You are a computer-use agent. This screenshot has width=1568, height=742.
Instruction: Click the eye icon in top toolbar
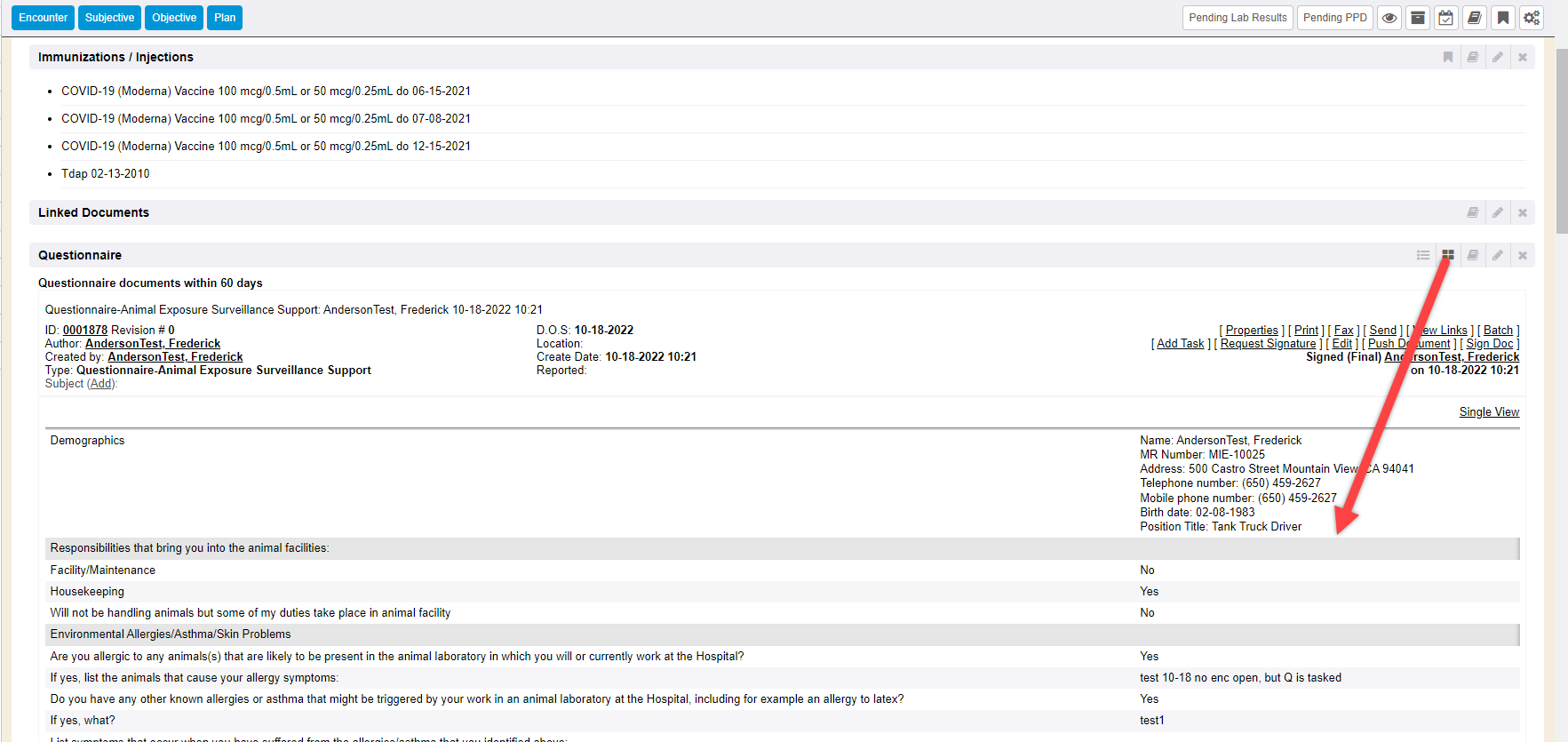pyautogui.click(x=1389, y=18)
